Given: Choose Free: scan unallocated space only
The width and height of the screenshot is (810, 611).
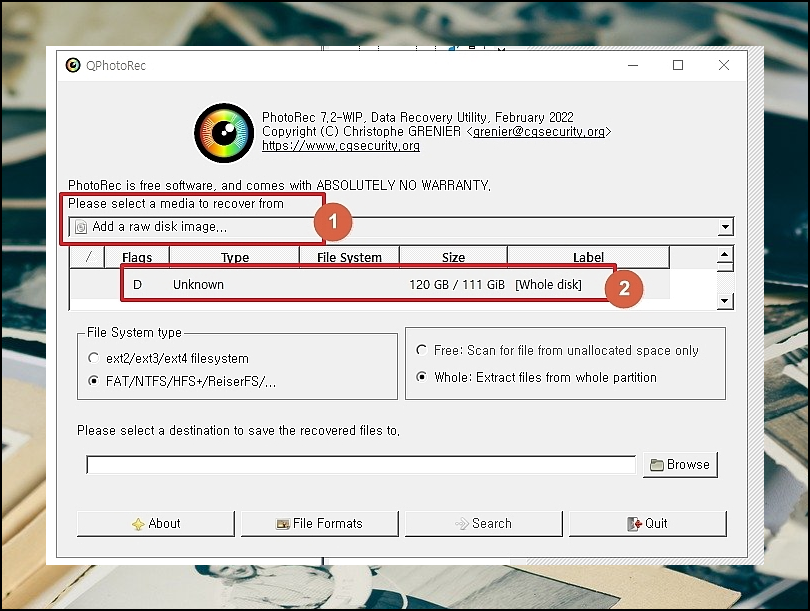Looking at the screenshot, I should [x=557, y=351].
